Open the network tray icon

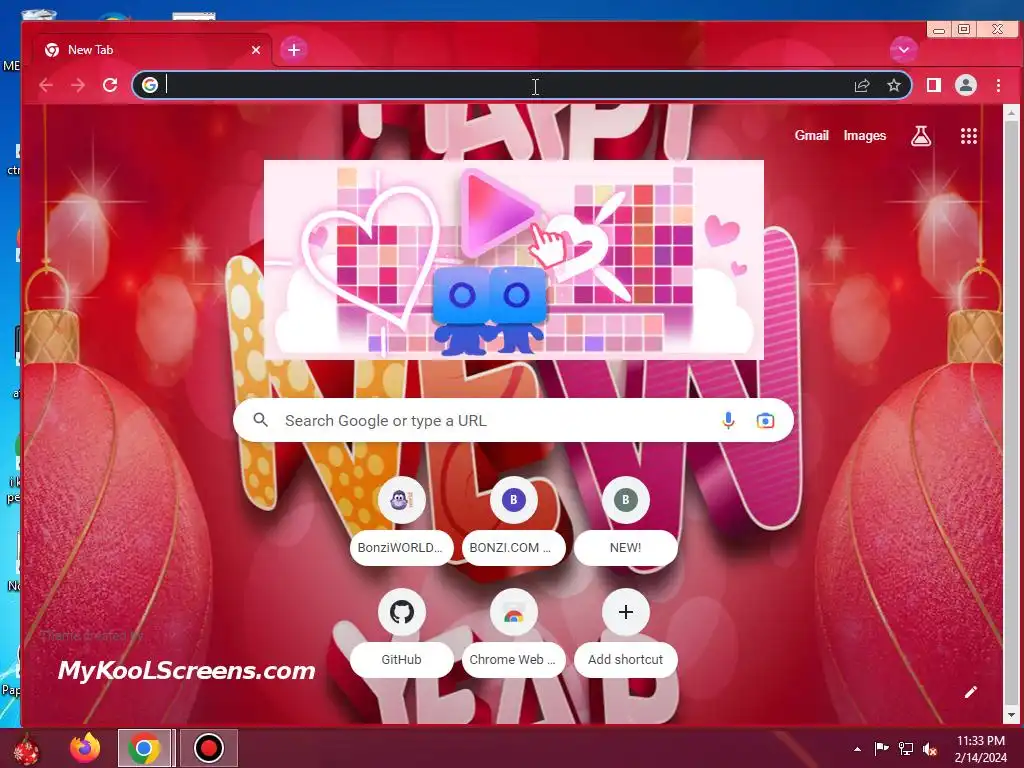click(x=906, y=749)
